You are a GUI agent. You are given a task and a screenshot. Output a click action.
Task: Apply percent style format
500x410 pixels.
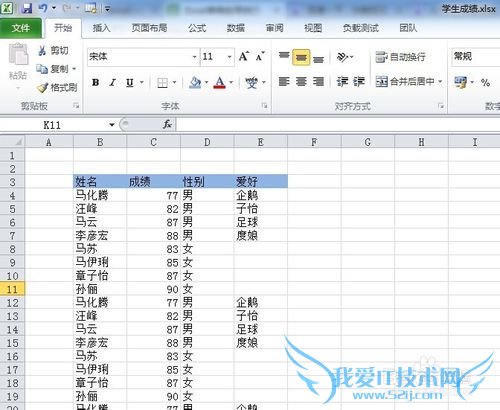point(485,82)
